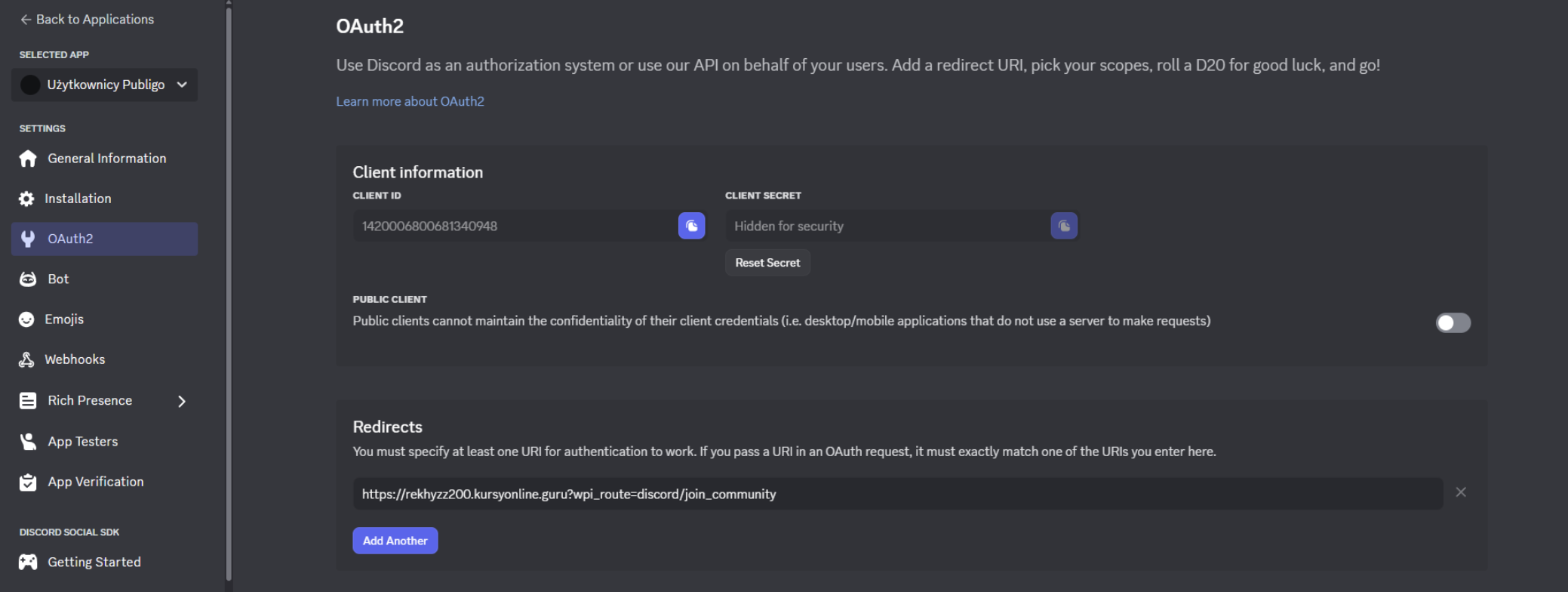Click the redirect URI input field
Screen dimensions: 1568x592
(x=896, y=494)
